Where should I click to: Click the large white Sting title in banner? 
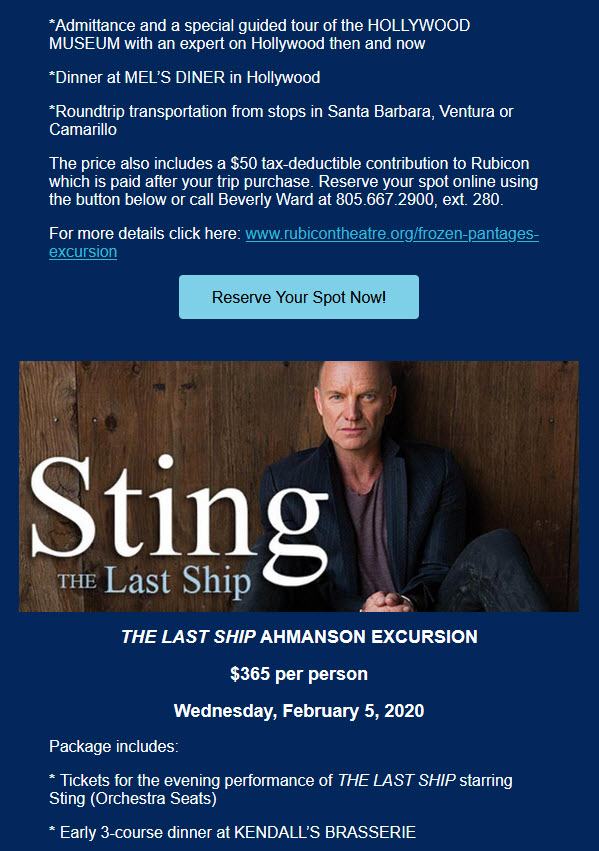pyautogui.click(x=179, y=513)
